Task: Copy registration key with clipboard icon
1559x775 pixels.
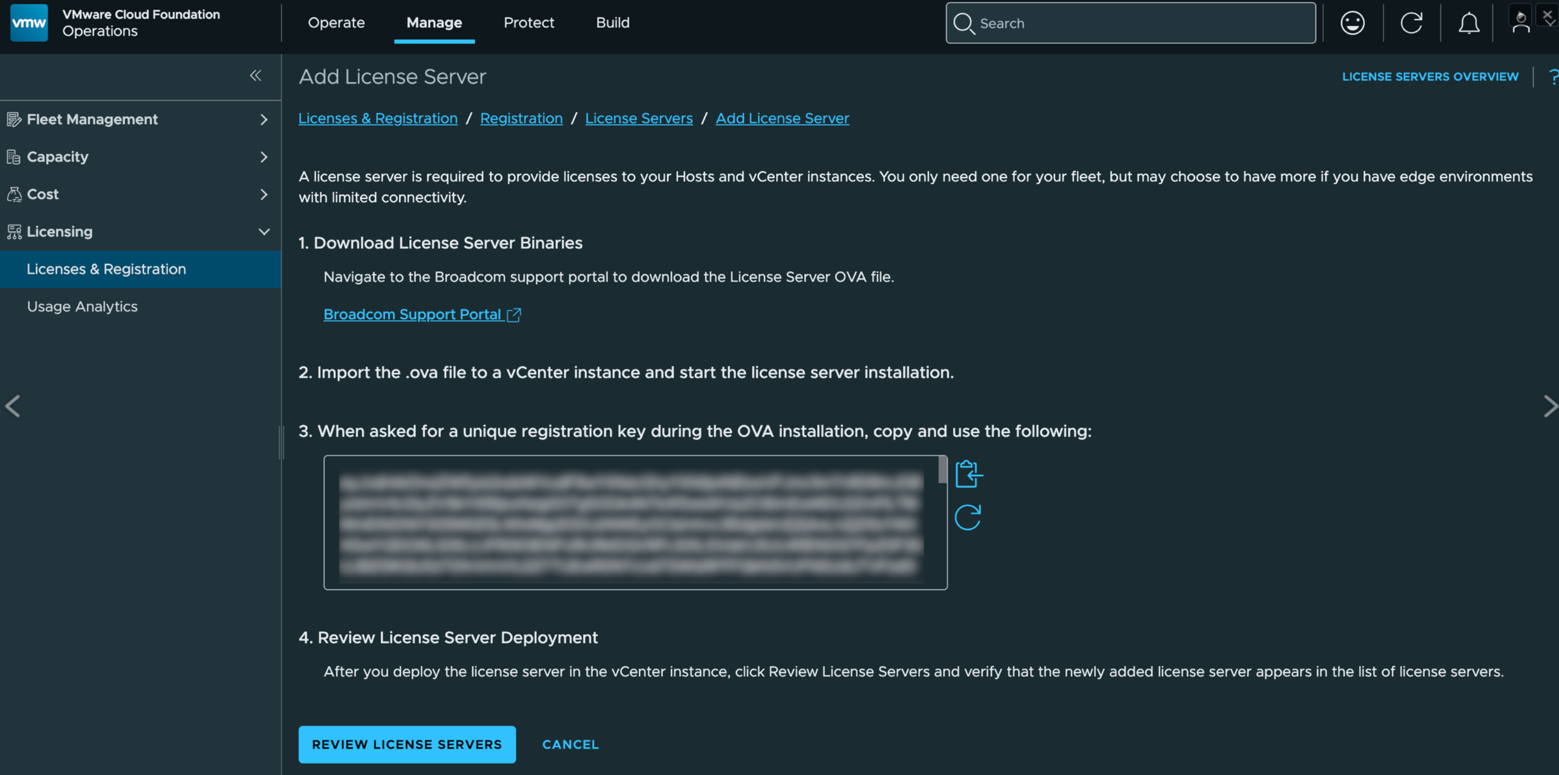Action: [968, 473]
